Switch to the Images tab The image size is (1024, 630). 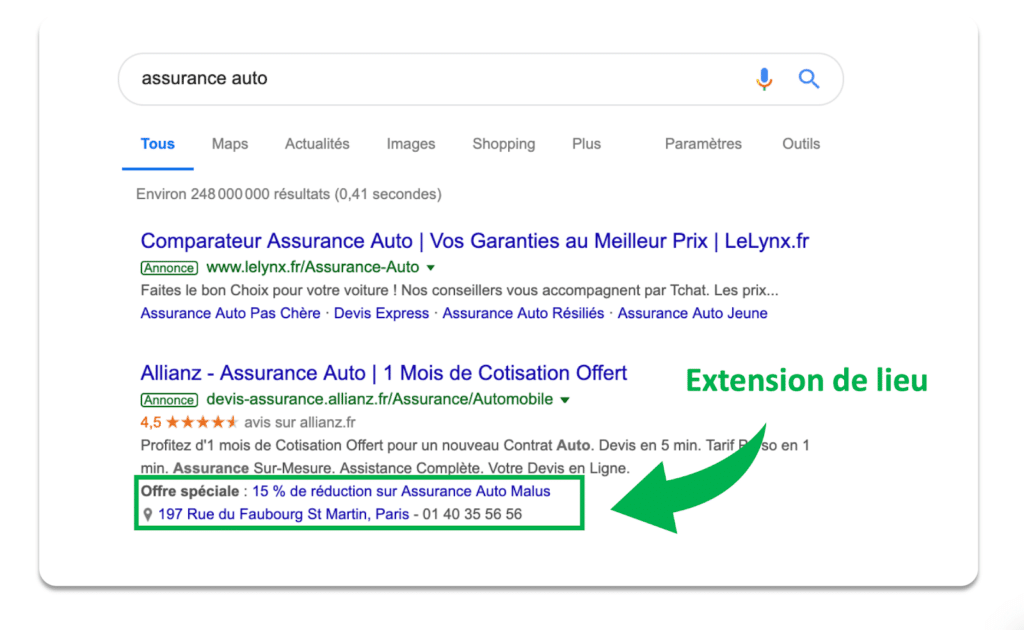click(x=411, y=144)
